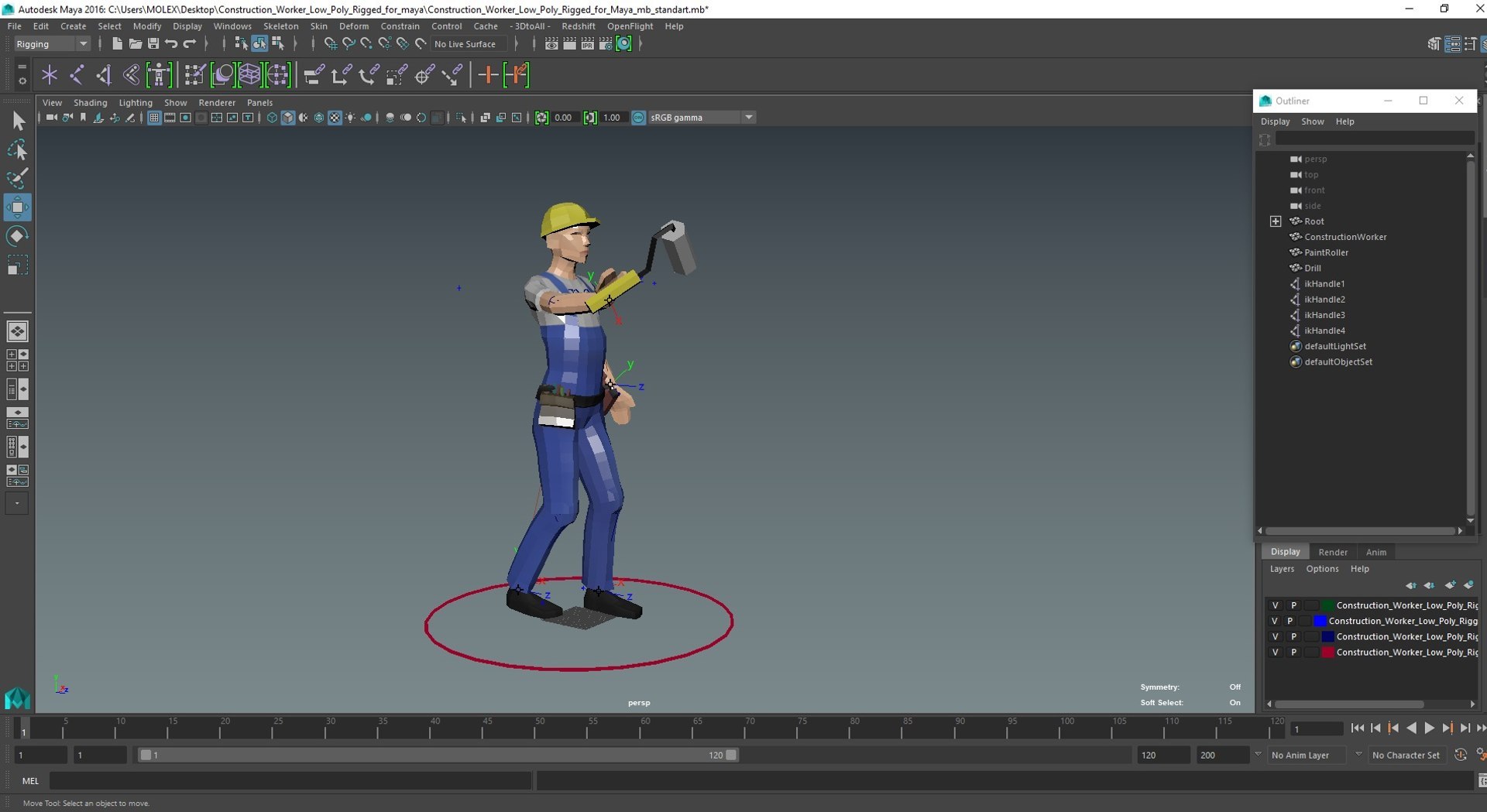Viewport: 1487px width, 812px height.
Task: Apply a parent constraint
Action: [314, 75]
